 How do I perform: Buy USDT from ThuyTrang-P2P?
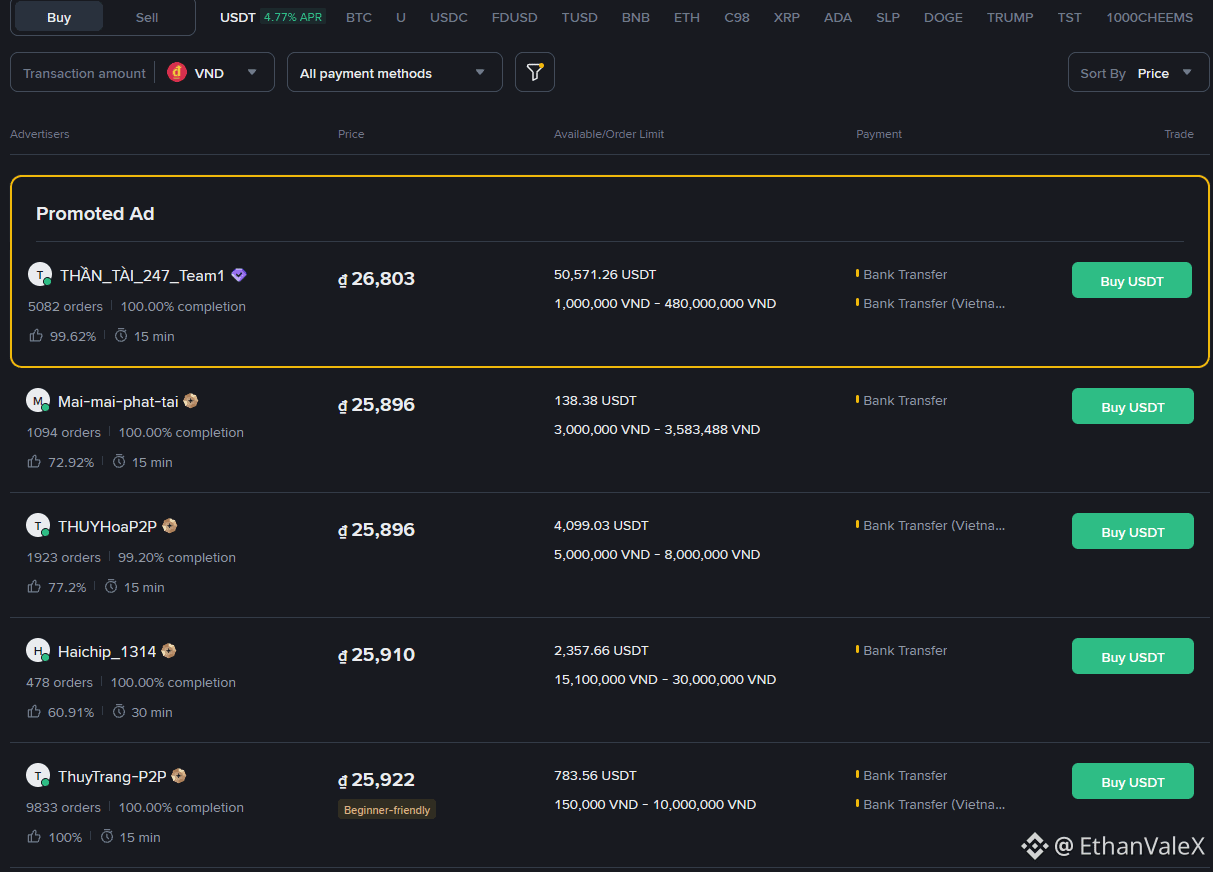(x=1133, y=782)
